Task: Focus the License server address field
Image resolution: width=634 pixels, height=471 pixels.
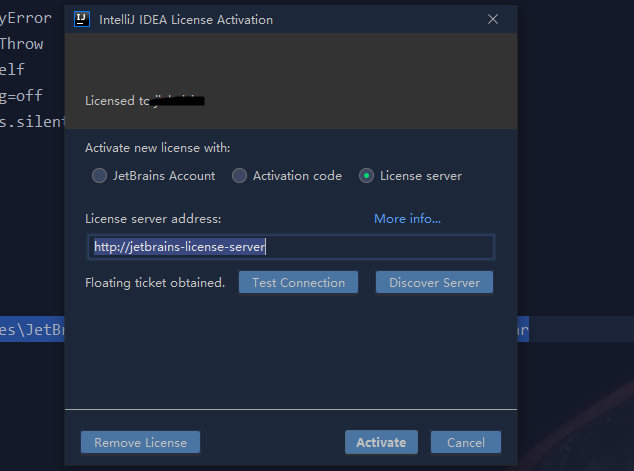Action: 291,247
